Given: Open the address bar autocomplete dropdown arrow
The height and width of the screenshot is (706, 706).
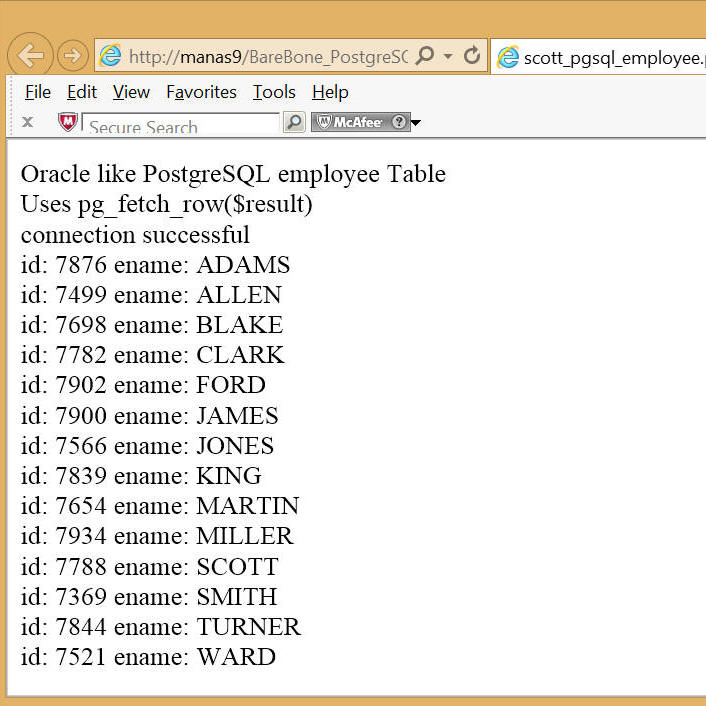Looking at the screenshot, I should coord(448,56).
